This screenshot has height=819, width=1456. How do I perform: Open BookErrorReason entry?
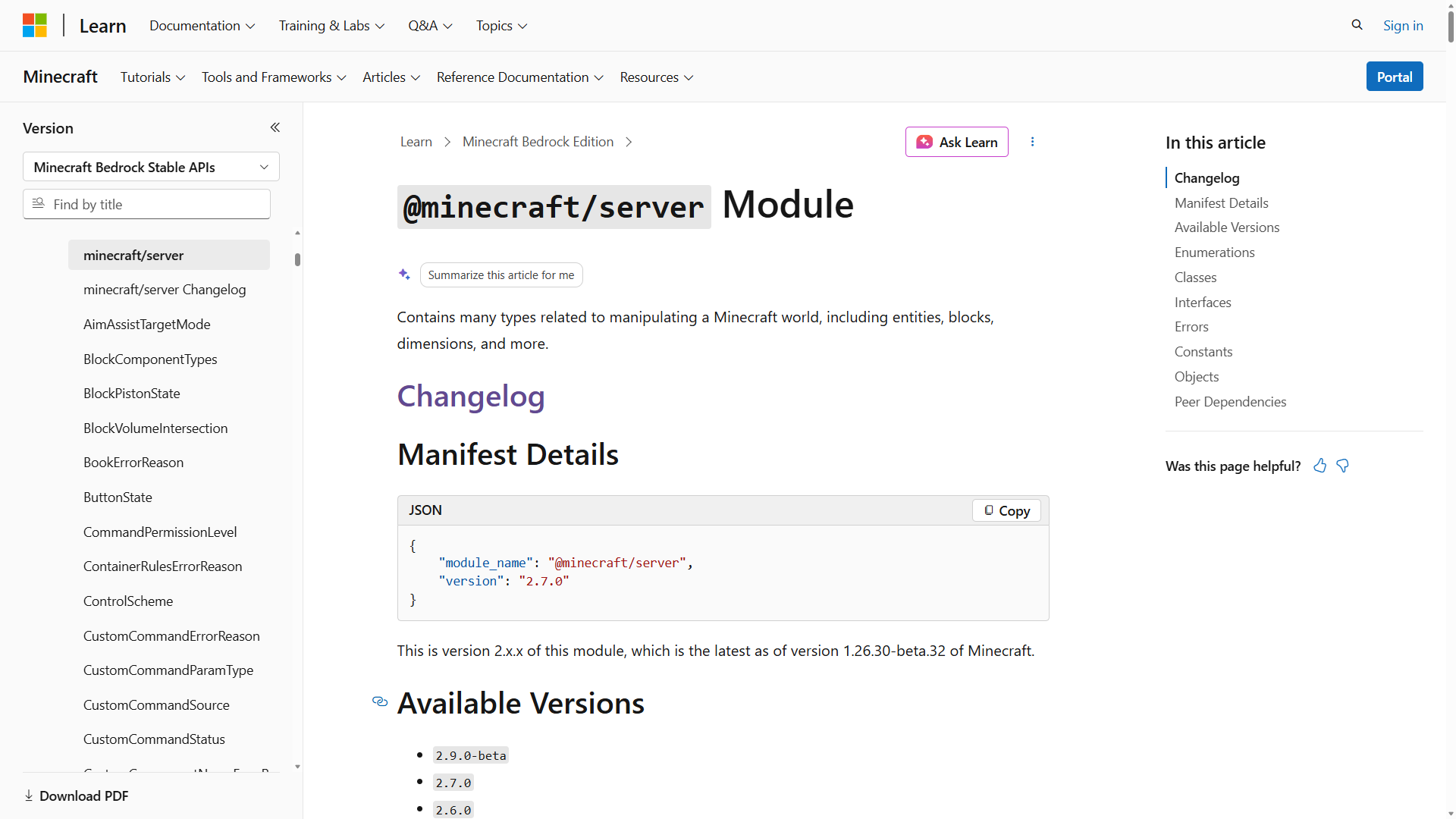(133, 463)
